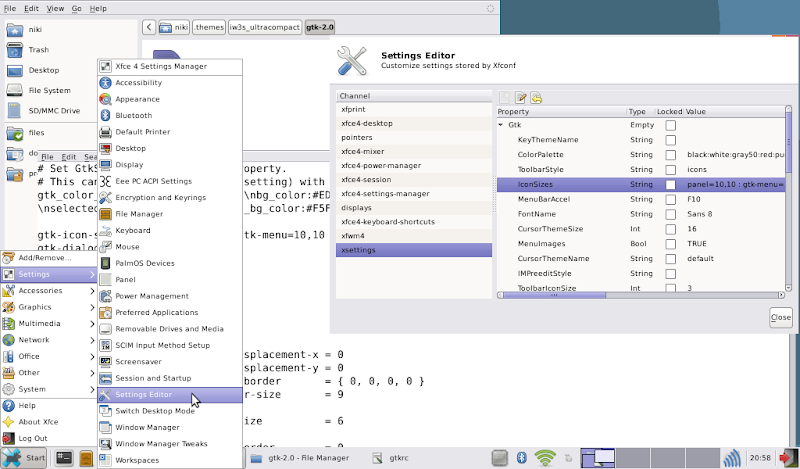
Task: Select the Keyboard settings entry
Action: coord(170,230)
